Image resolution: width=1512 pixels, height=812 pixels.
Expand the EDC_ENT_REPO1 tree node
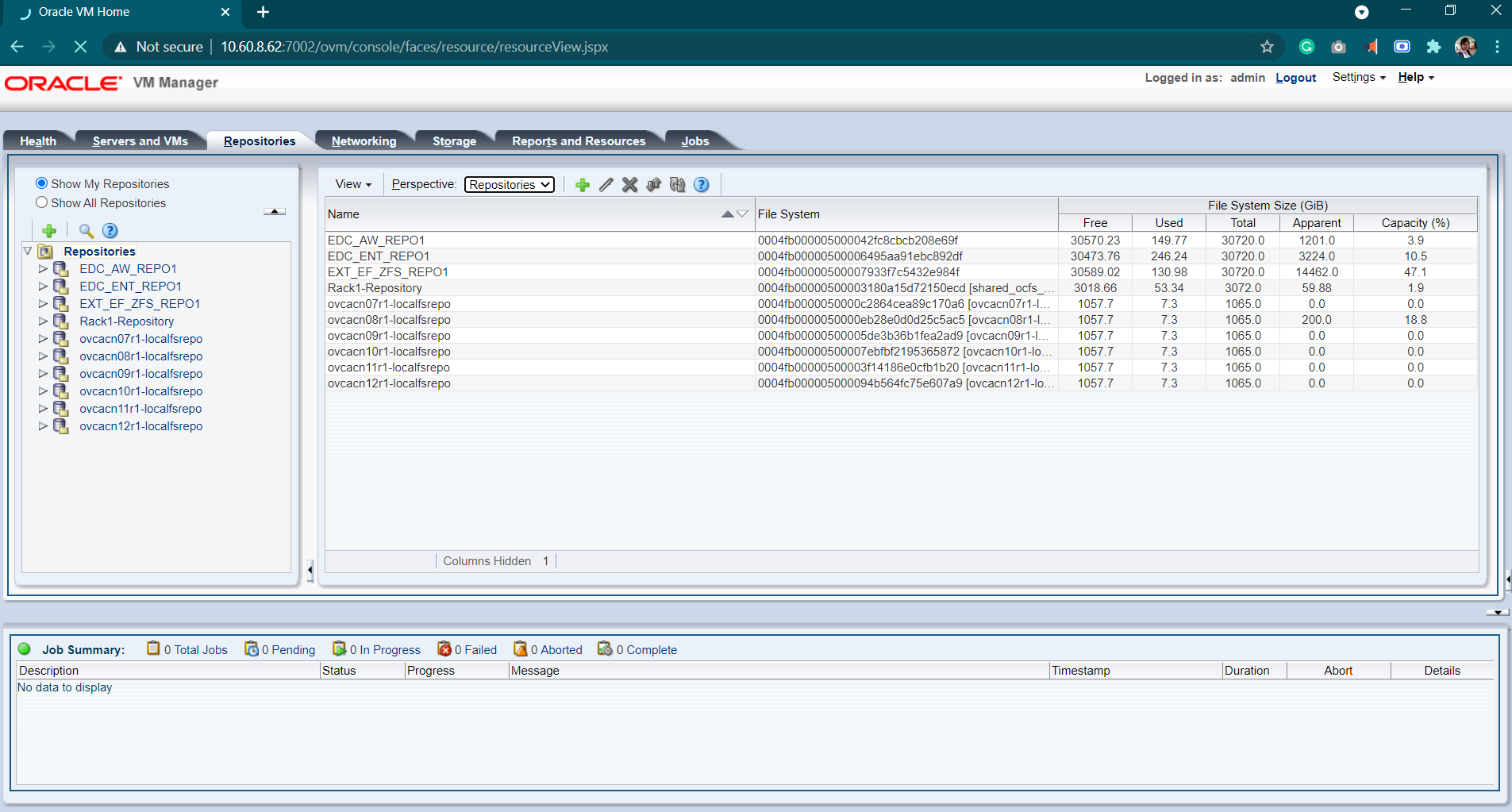(43, 287)
